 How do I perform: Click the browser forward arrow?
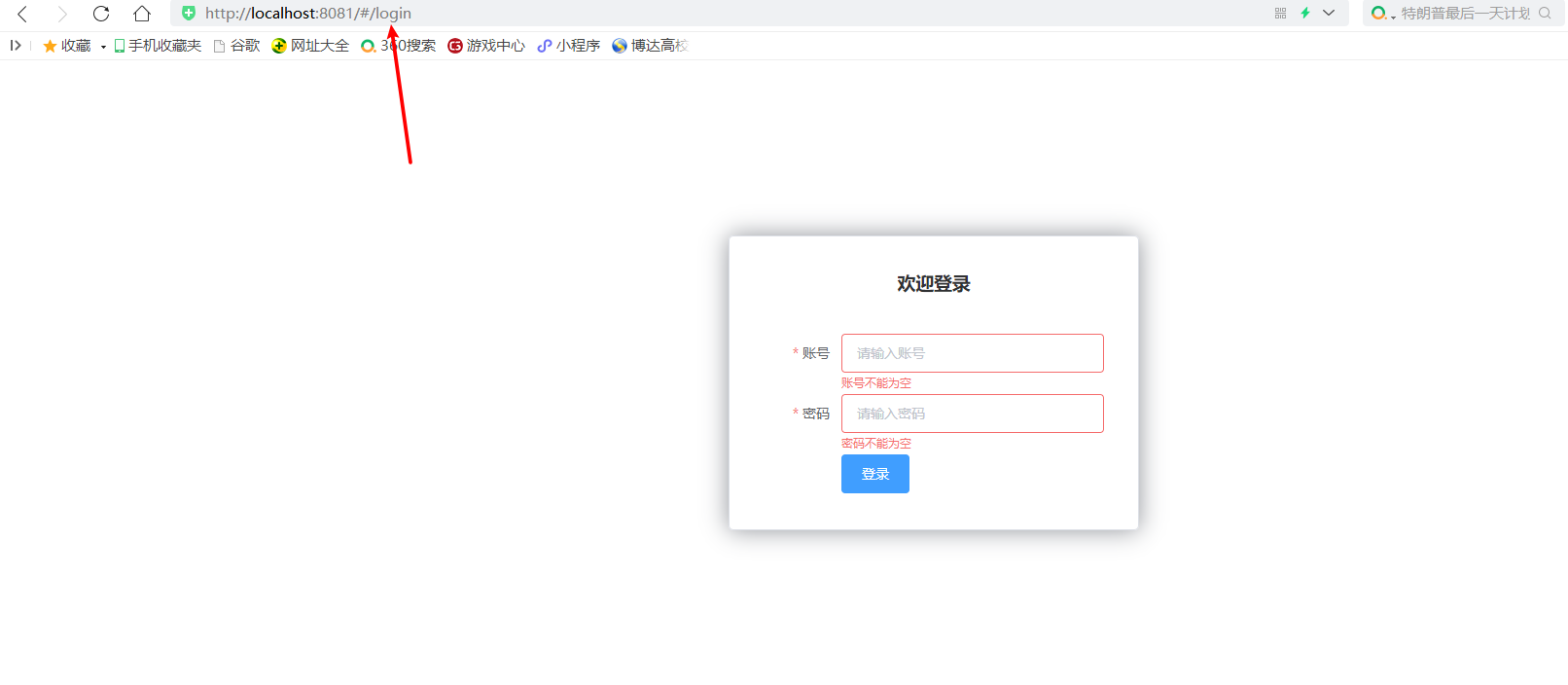tap(62, 14)
